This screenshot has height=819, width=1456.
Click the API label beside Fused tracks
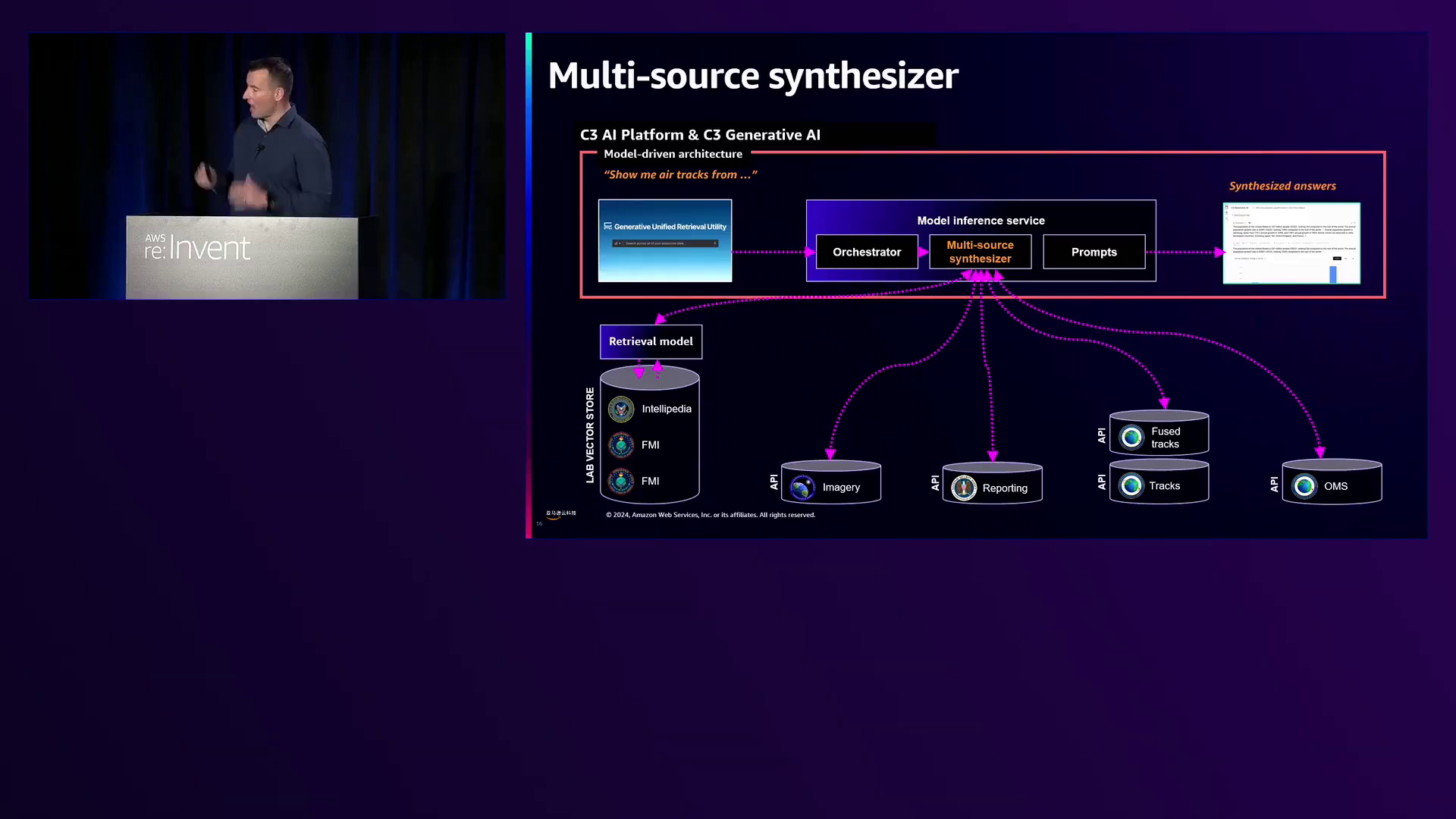point(1101,435)
